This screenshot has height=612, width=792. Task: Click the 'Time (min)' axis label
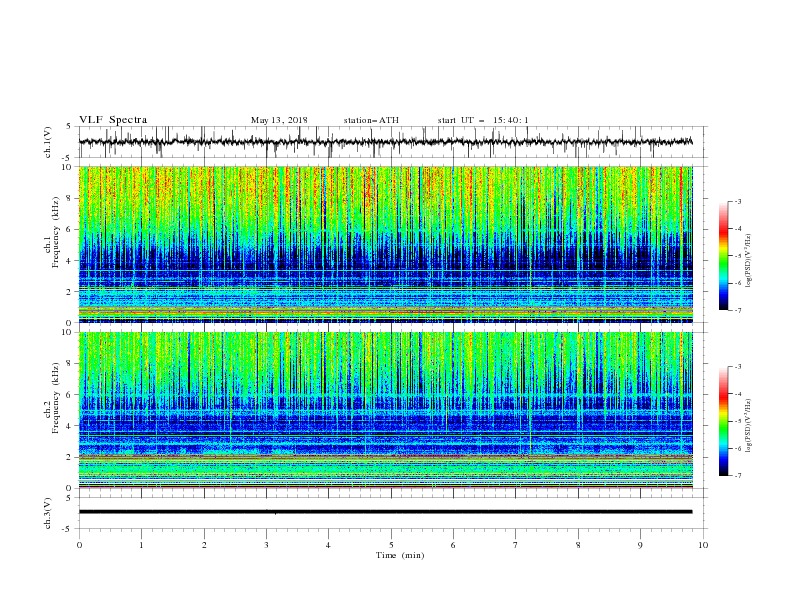(x=400, y=555)
